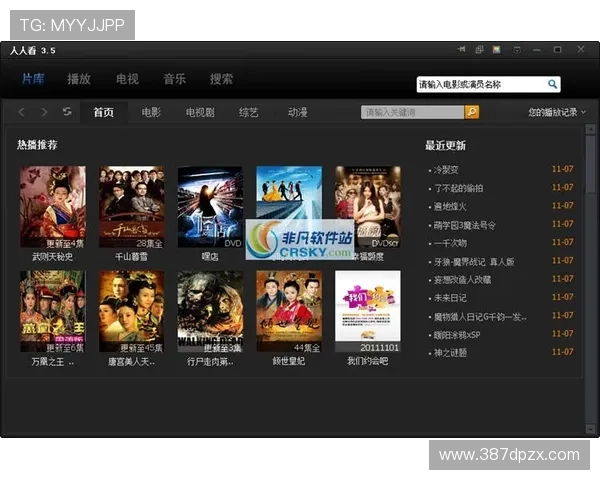Click the 输入关键词 keyword input field
600x480 pixels.
tap(411, 113)
